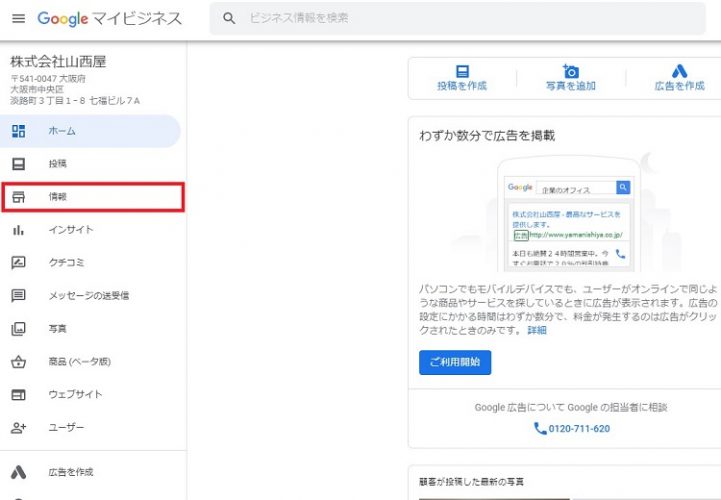Click the 投稿を作成 post icon

point(462,71)
